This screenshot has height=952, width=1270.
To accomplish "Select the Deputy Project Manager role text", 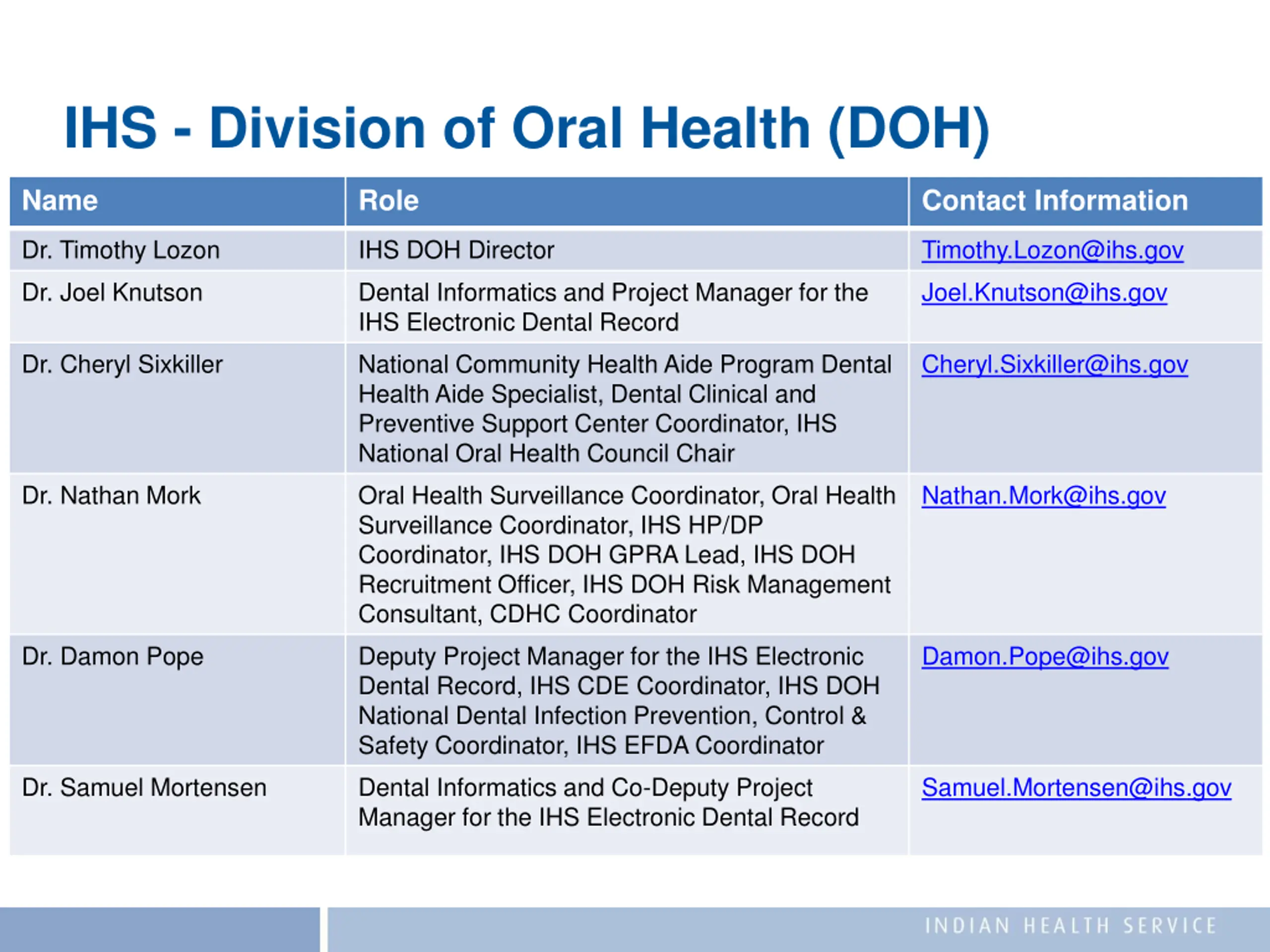I will 619,701.
